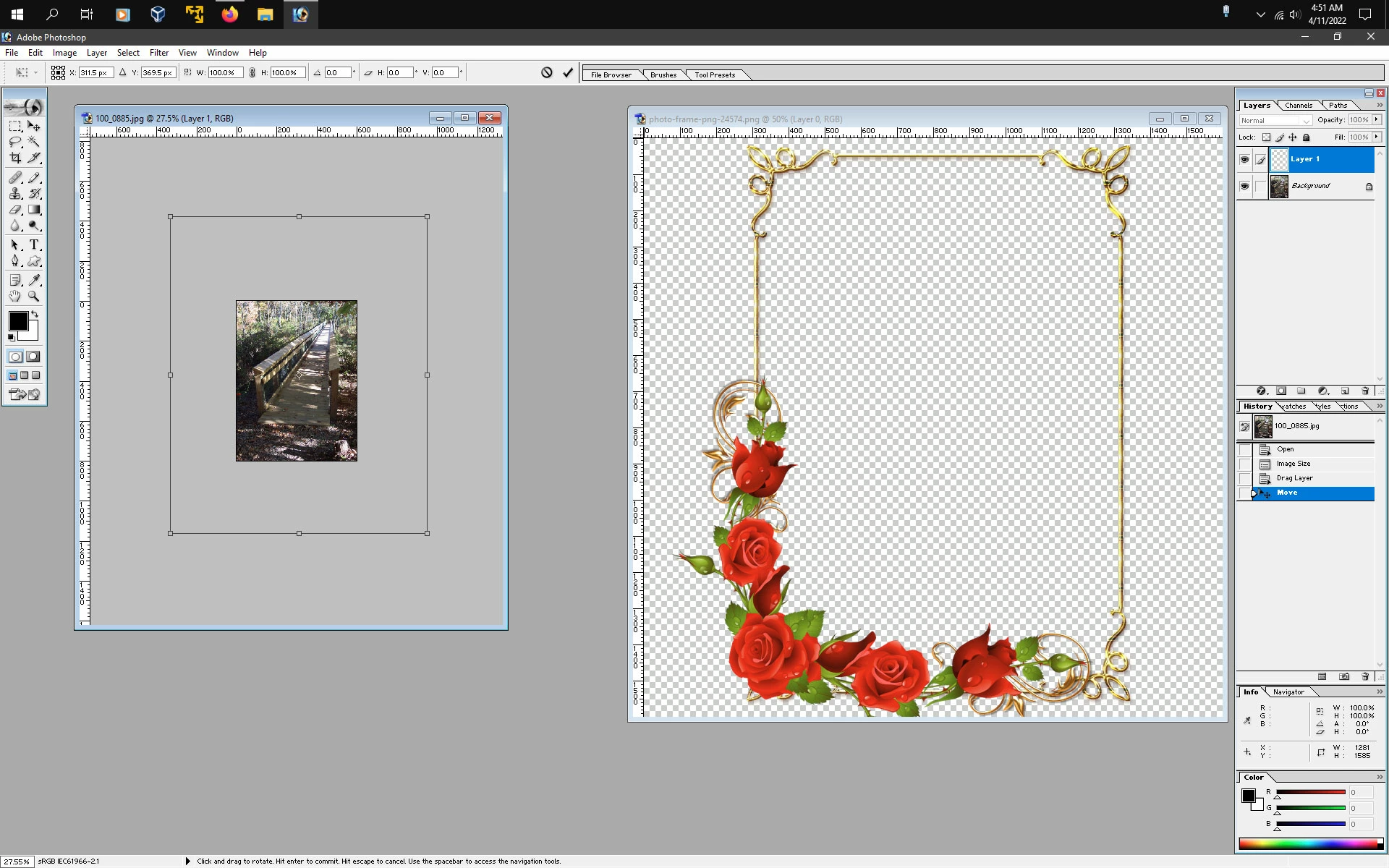The image size is (1389, 868).
Task: Swap foreground and background colors
Action: pos(34,314)
